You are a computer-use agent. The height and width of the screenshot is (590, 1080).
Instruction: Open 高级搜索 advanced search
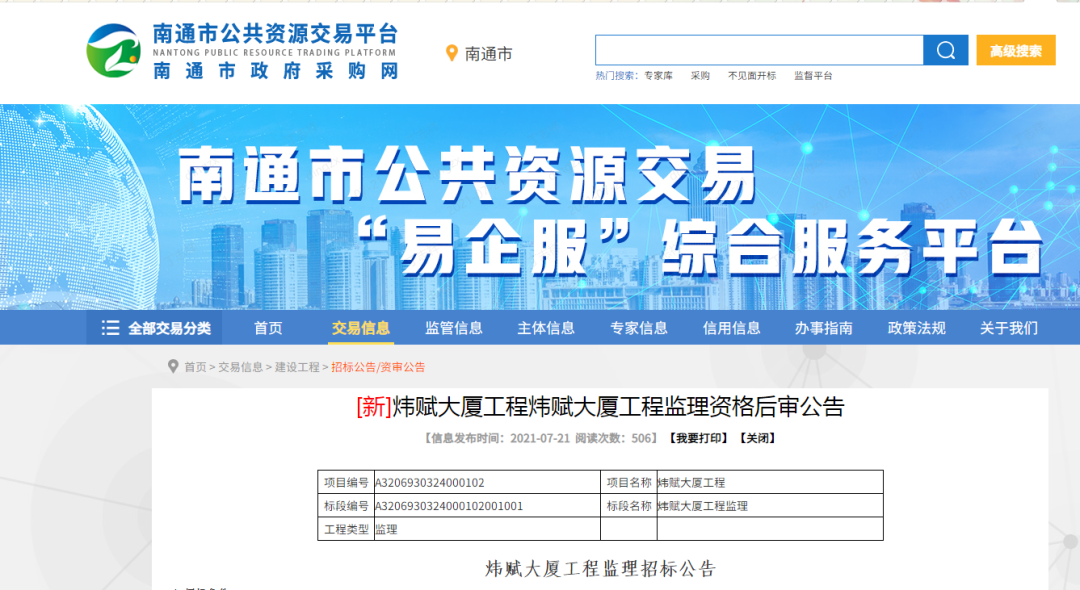[x=1016, y=49]
